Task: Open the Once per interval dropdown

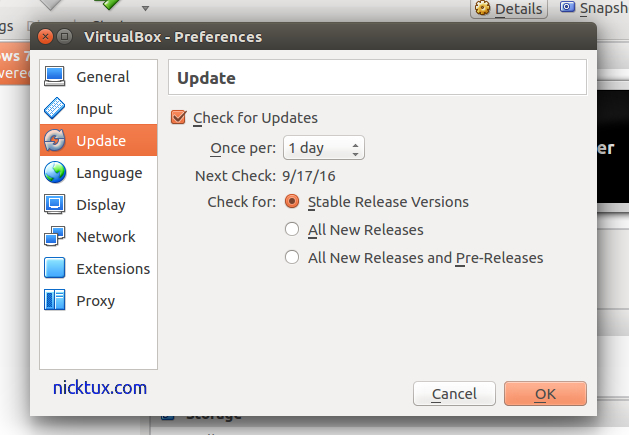Action: (324, 149)
